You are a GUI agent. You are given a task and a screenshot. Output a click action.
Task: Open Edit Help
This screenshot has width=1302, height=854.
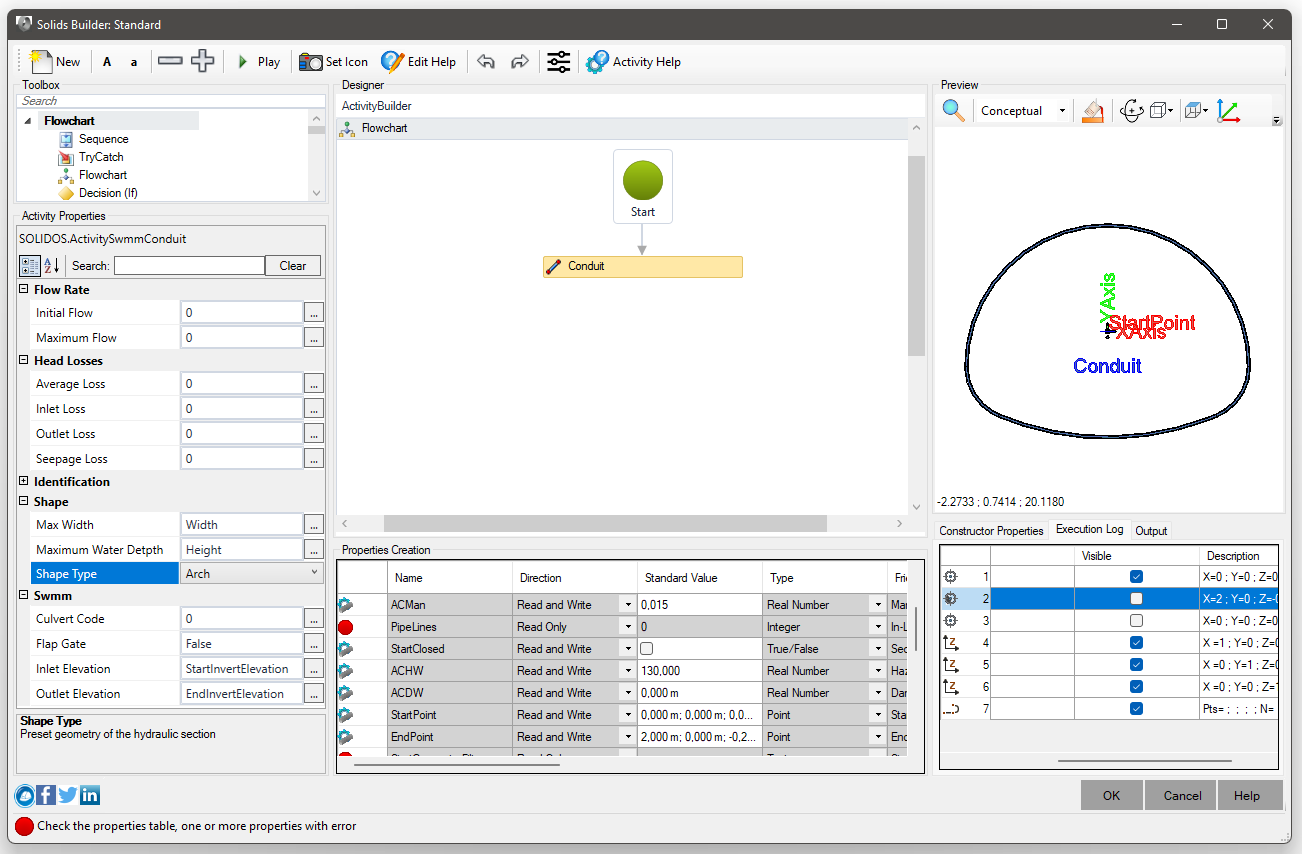[419, 62]
